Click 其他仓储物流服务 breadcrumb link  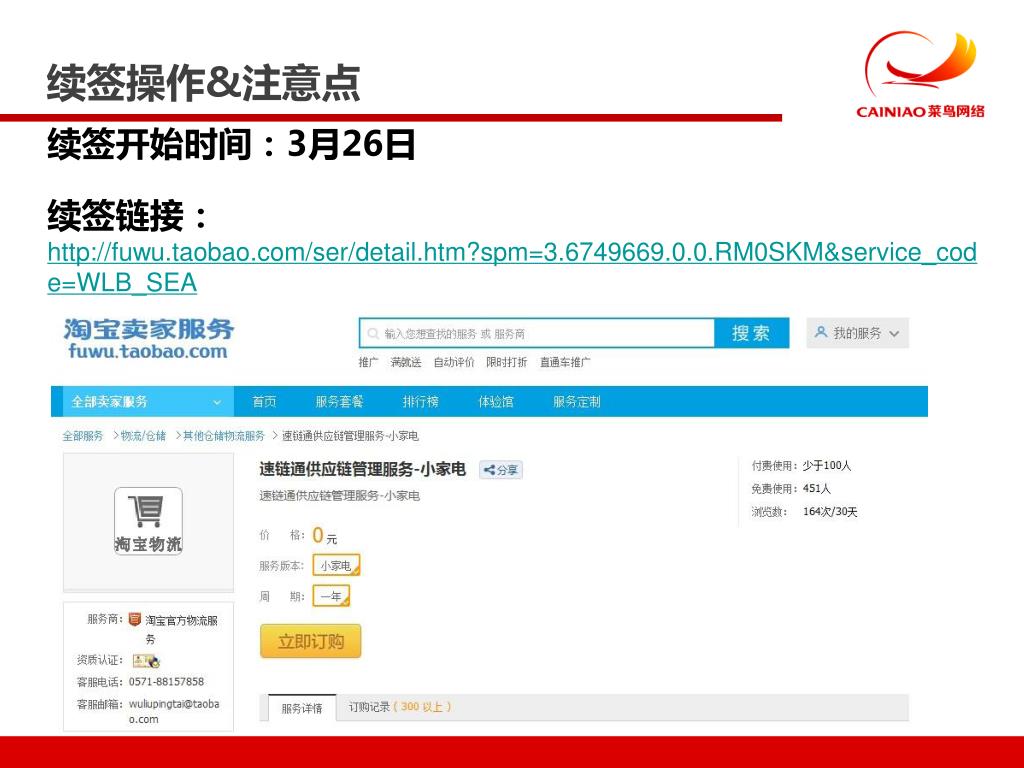[224, 436]
